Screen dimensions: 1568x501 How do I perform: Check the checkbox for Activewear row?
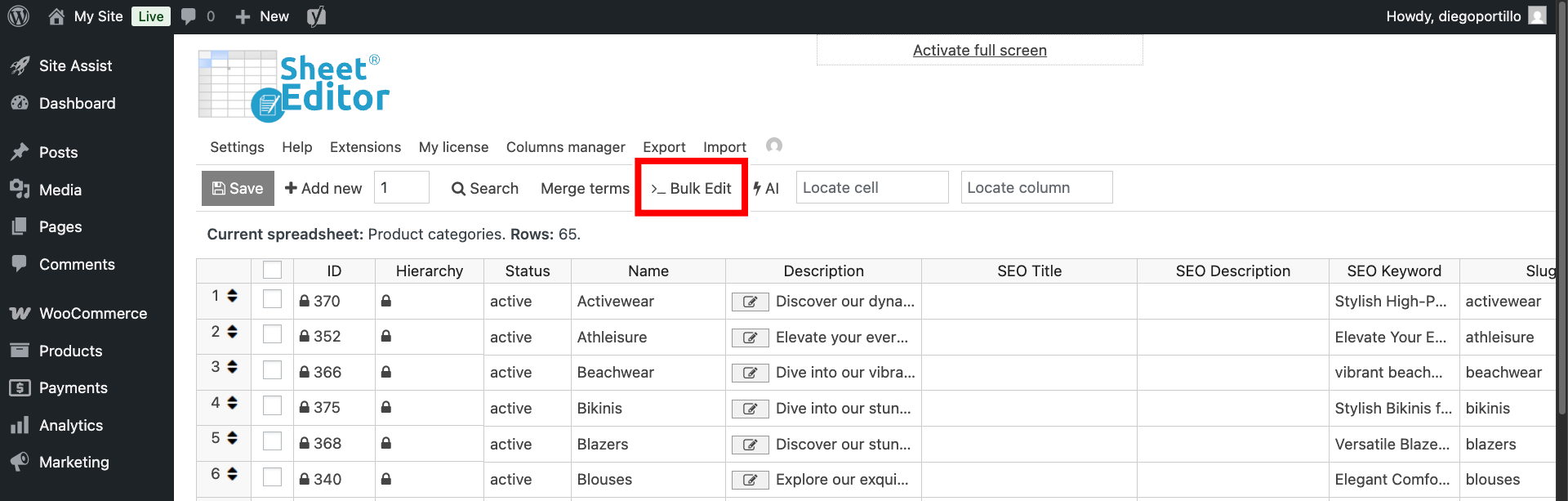tap(272, 299)
